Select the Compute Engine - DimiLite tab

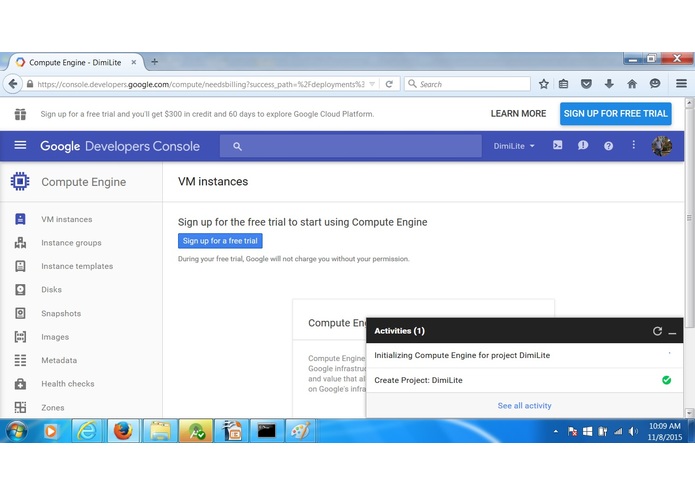coord(75,62)
